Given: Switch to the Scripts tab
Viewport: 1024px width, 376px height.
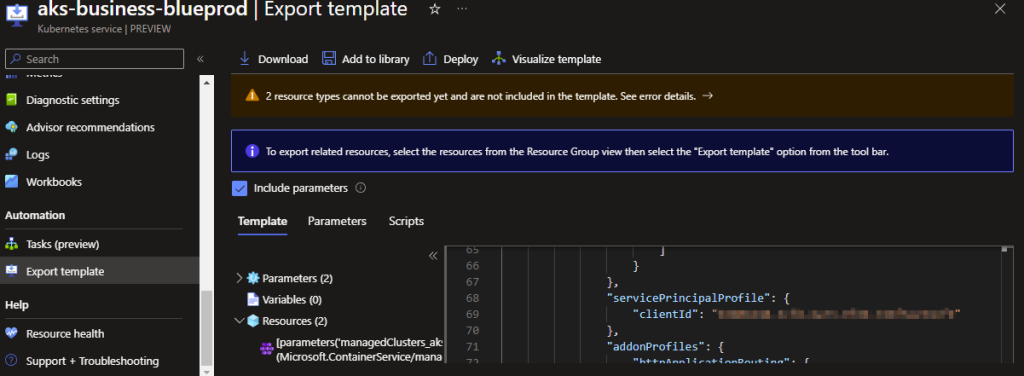Looking at the screenshot, I should [406, 221].
